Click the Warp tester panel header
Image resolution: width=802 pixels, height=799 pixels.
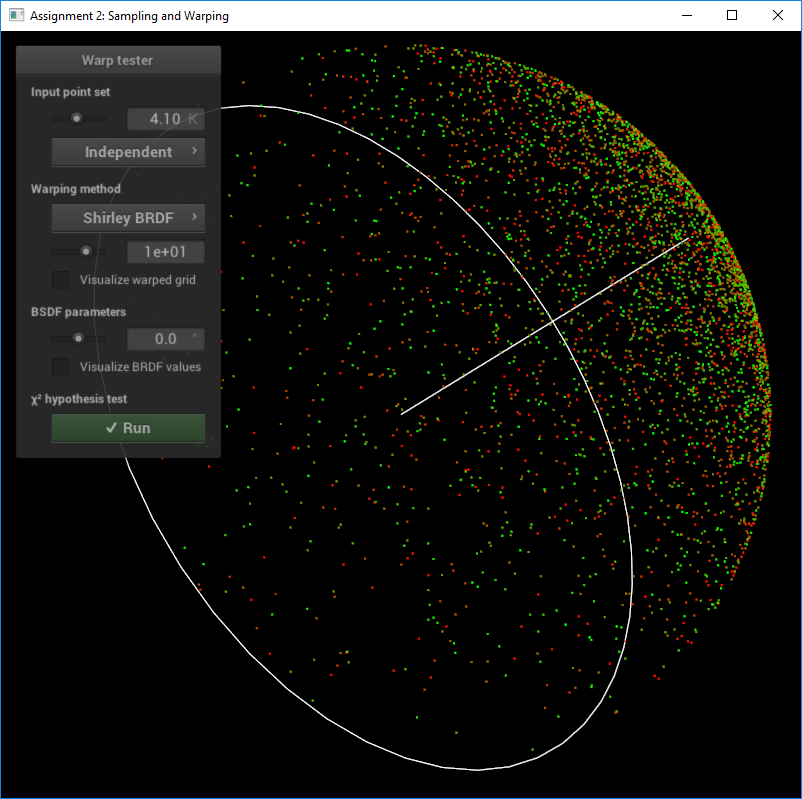[118, 60]
